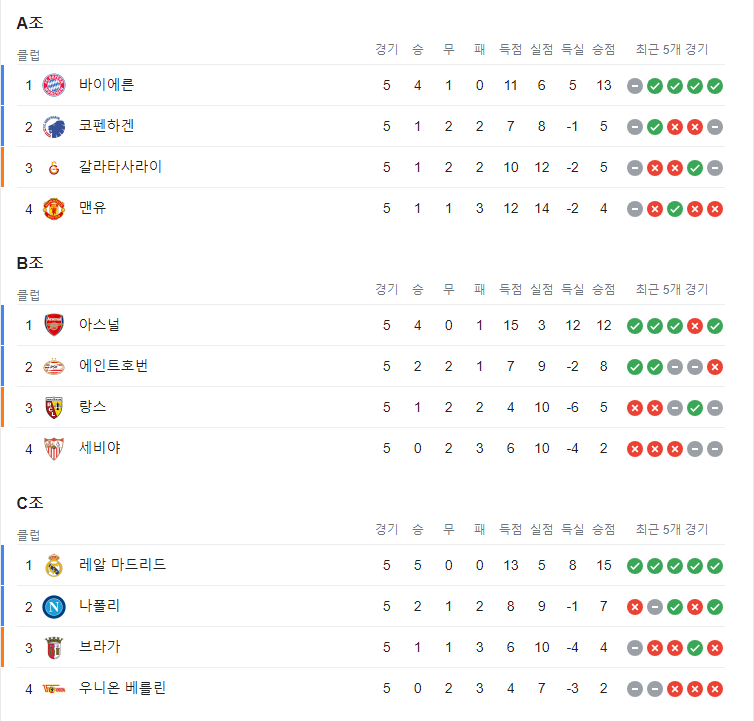The height and width of the screenshot is (721, 754).
Task: Click the Bayern Munich club crest
Action: tap(54, 86)
